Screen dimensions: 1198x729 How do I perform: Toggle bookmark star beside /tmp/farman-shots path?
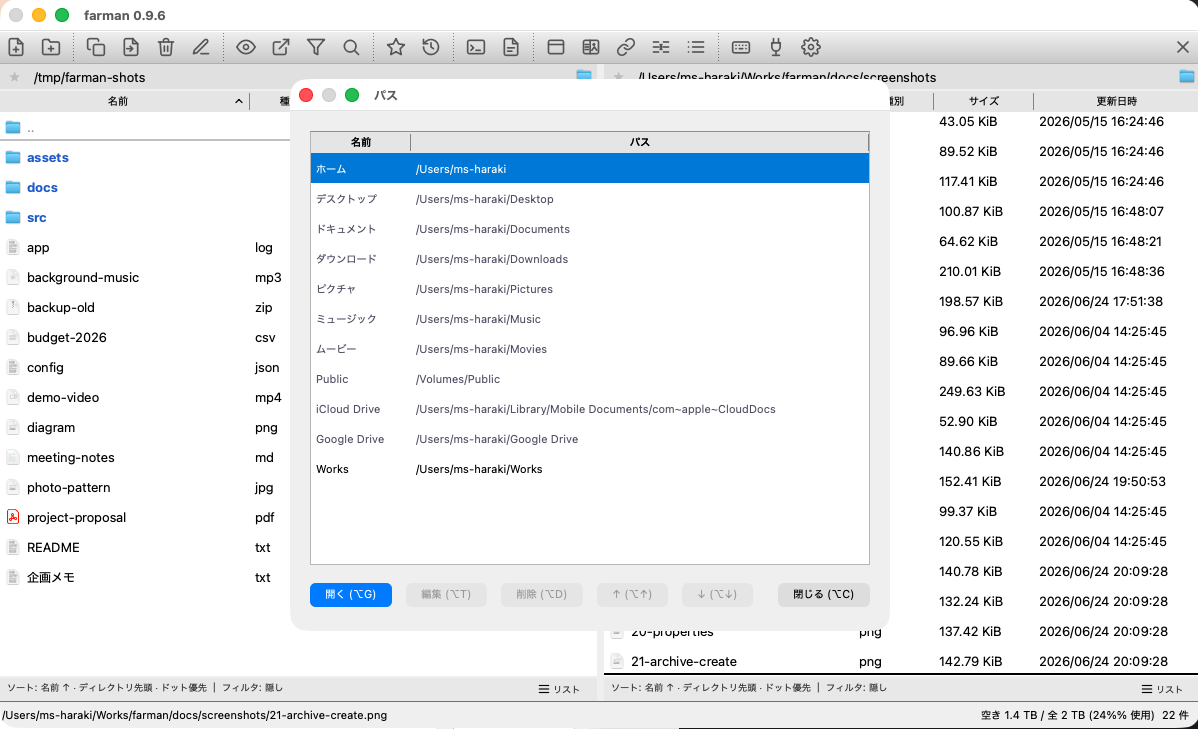click(15, 77)
